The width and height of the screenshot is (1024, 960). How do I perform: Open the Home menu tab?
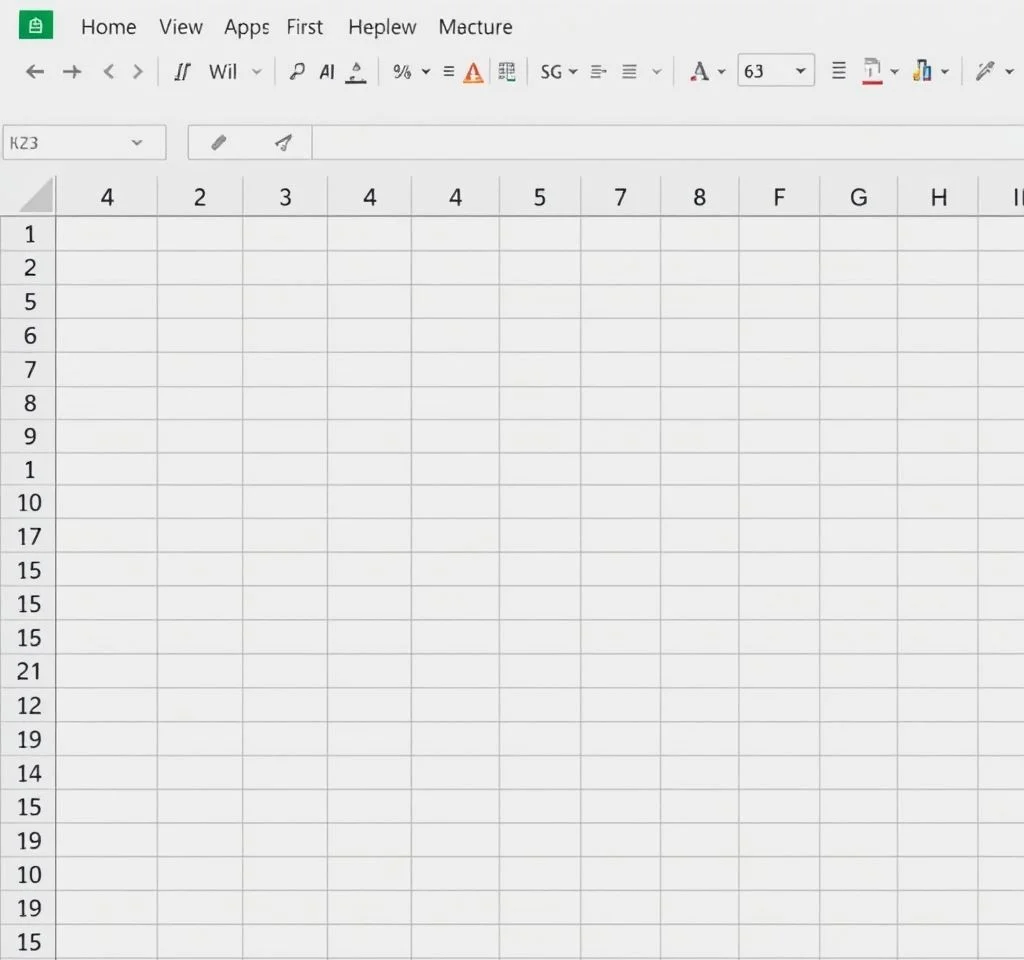(x=108, y=27)
